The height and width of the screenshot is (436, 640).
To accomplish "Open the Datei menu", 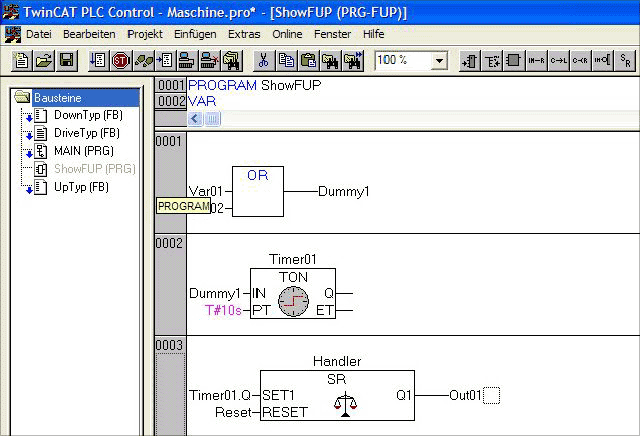I will point(39,34).
